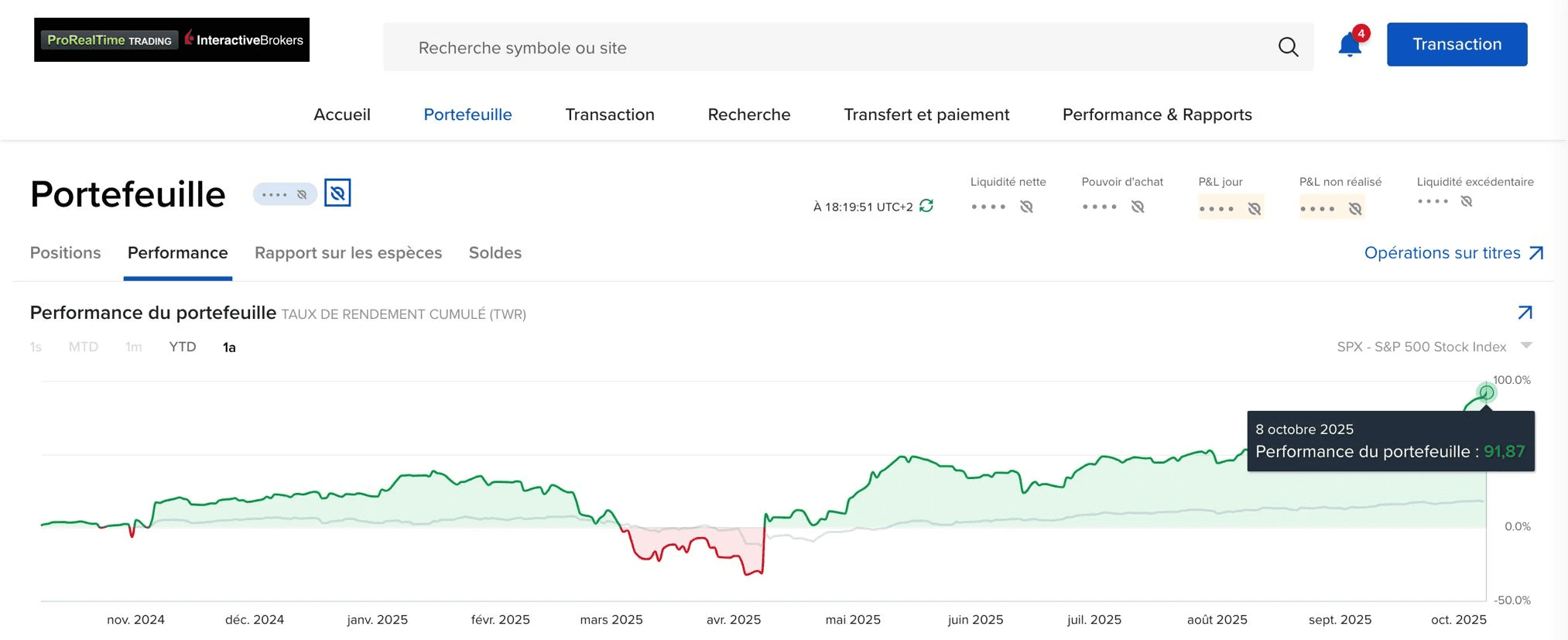Show the masked account number pill

[285, 194]
